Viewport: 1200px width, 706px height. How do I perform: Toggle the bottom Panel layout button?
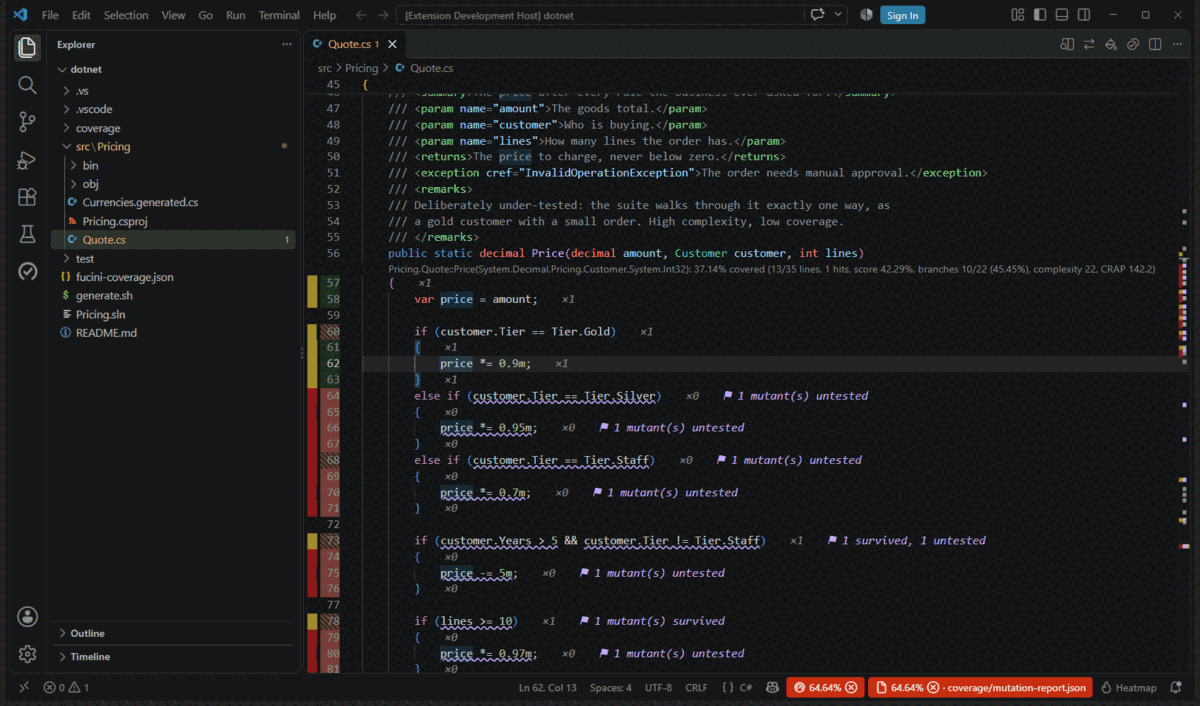tap(1062, 15)
